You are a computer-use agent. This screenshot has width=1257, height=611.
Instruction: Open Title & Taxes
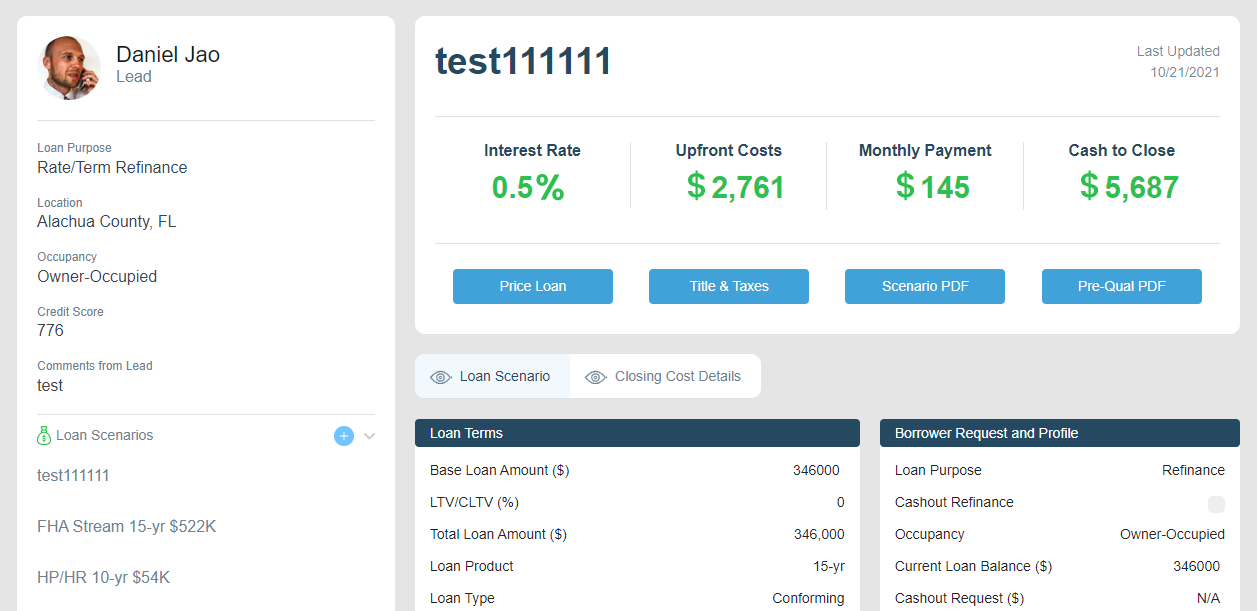[728, 286]
